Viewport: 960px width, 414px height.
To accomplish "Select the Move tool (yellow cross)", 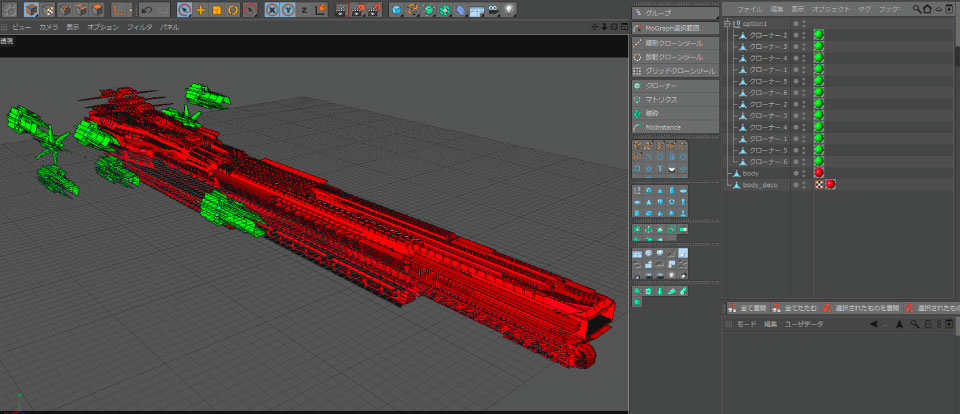I will point(200,10).
